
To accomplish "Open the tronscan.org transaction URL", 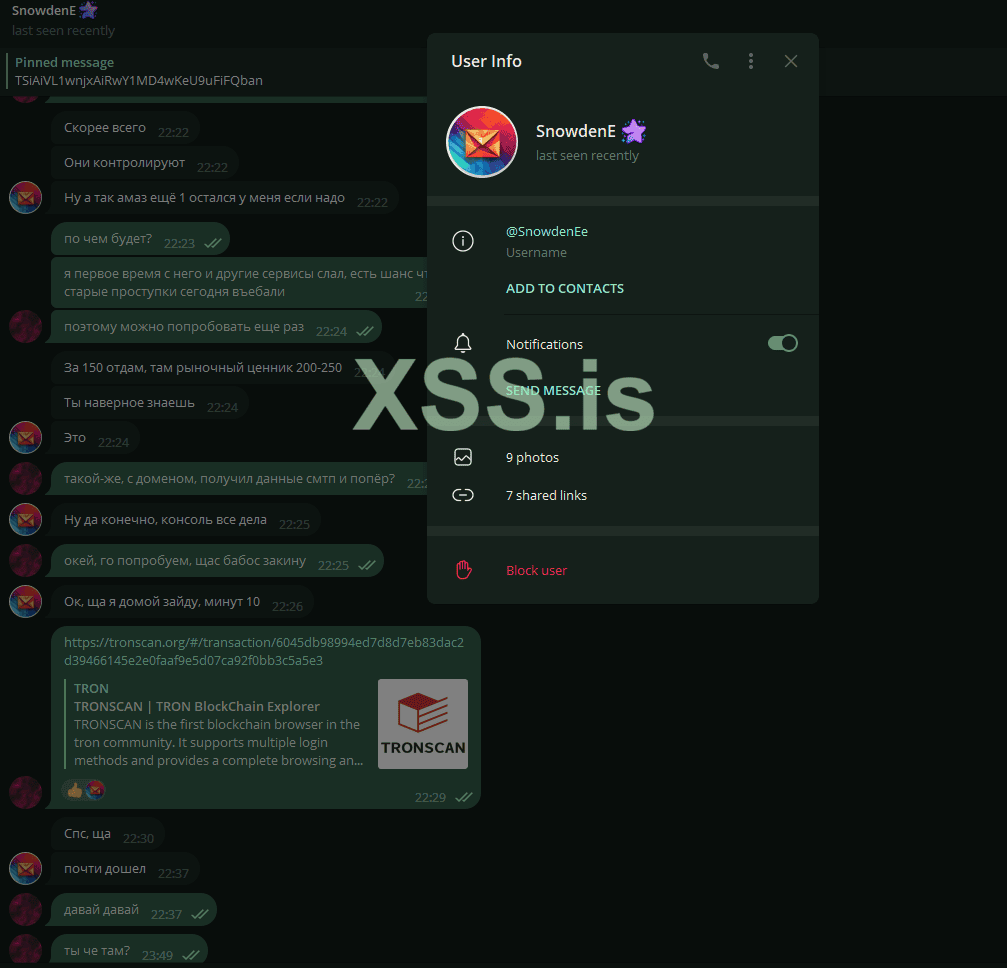I will click(x=262, y=650).
